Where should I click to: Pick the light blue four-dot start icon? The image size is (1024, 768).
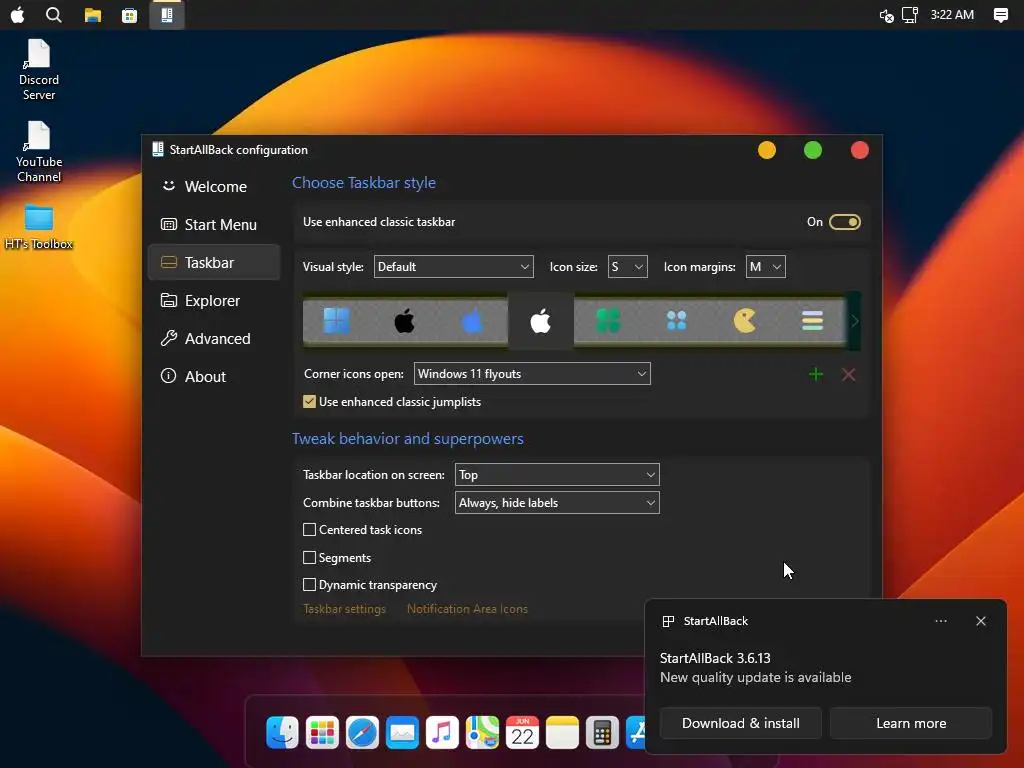click(677, 321)
